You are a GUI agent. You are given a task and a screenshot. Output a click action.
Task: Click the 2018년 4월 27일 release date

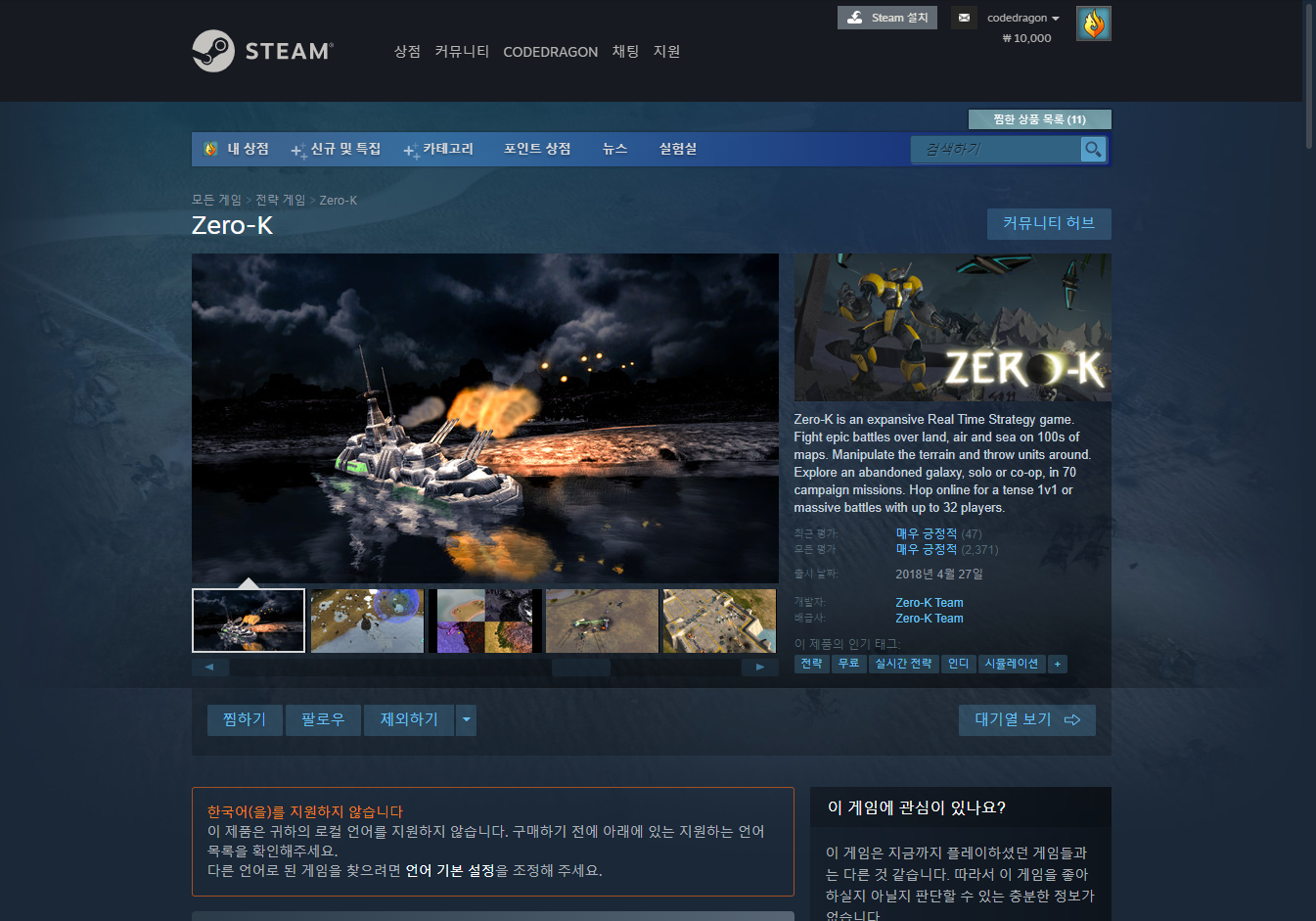pos(939,574)
